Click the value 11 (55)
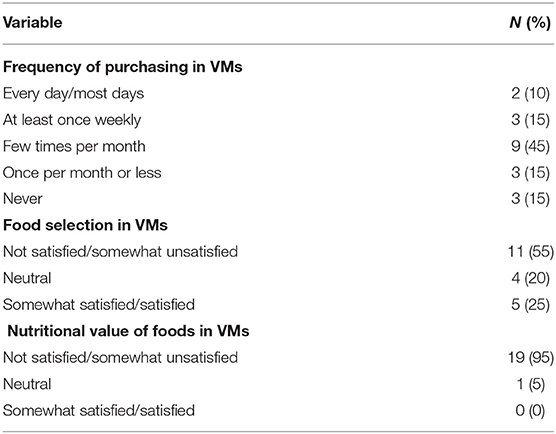This screenshot has height=434, width=556. click(x=531, y=252)
